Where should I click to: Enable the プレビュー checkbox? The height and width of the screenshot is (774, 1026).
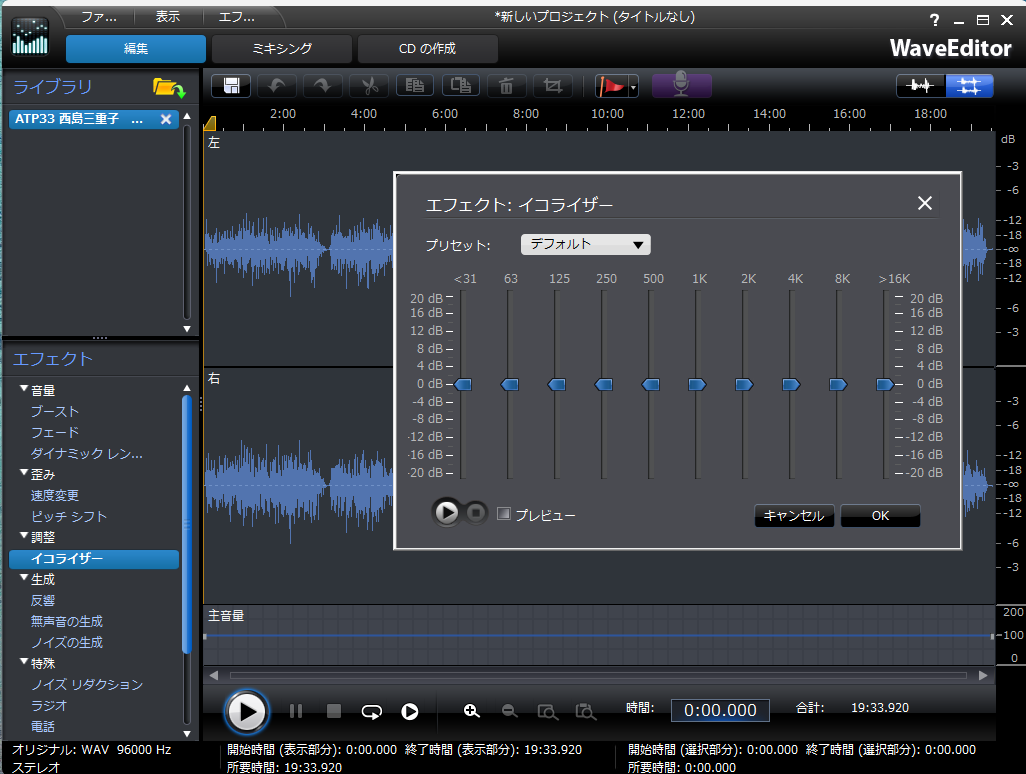pyautogui.click(x=504, y=514)
